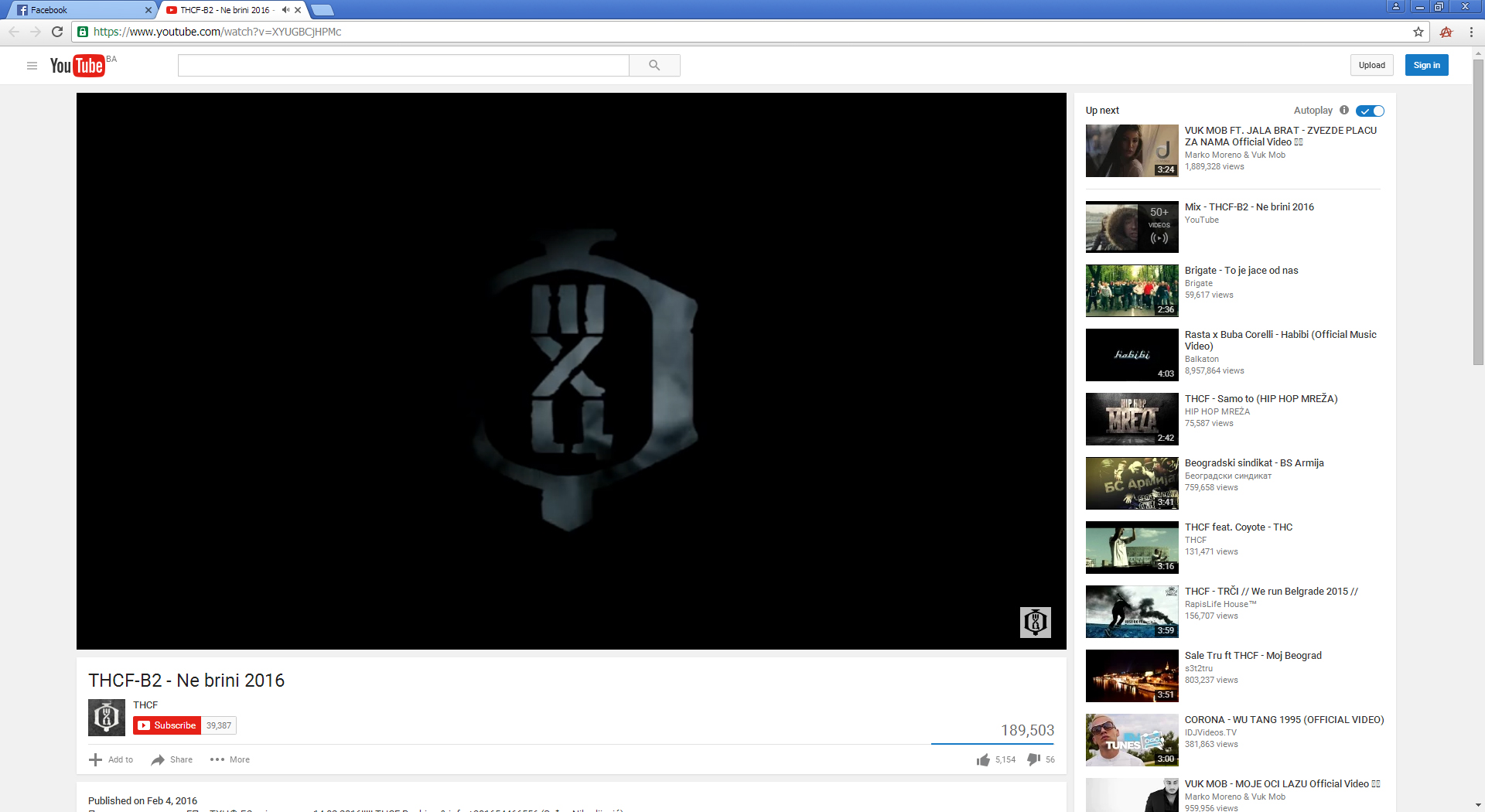This screenshot has width=1485, height=812.
Task: Open the Chrome three-dot menu
Action: (1471, 32)
